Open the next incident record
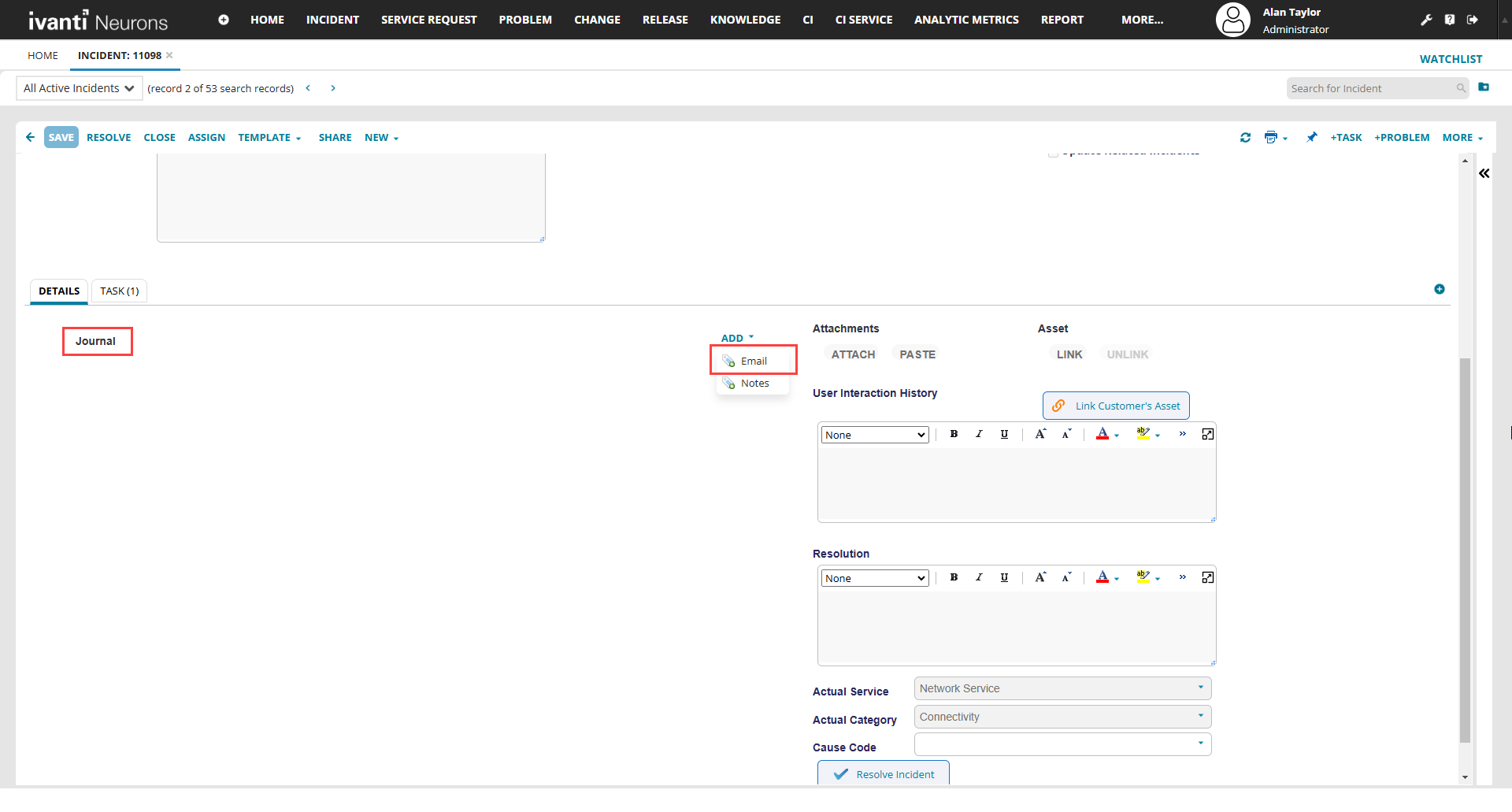1512x812 pixels. [x=333, y=88]
